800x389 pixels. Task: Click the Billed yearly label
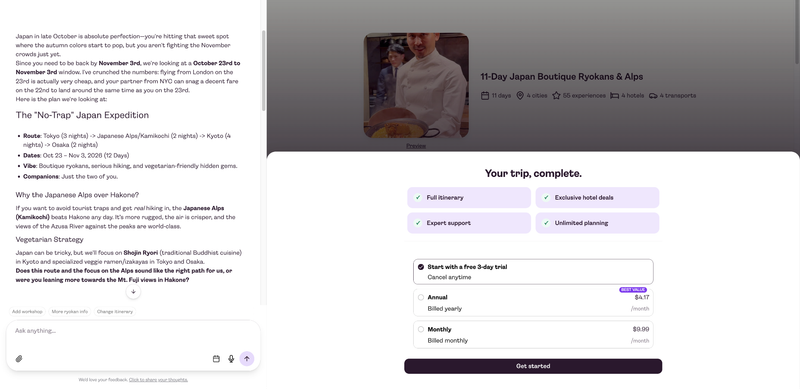click(x=444, y=309)
